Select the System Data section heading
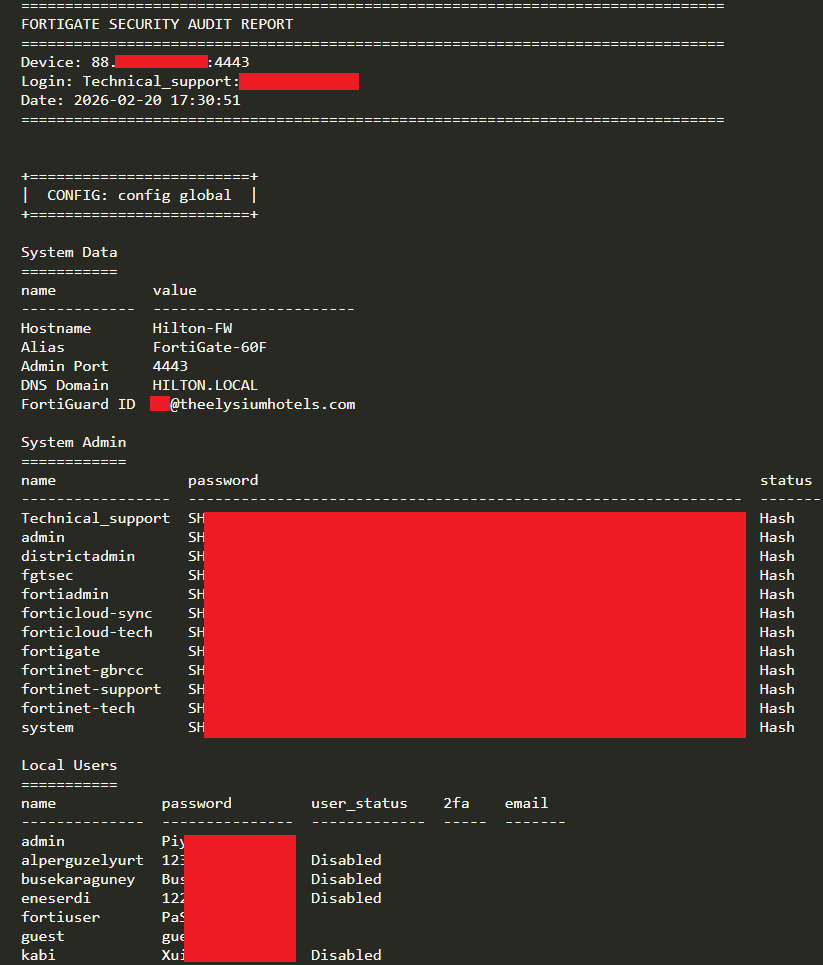Viewport: 823px width, 965px height. pos(69,252)
